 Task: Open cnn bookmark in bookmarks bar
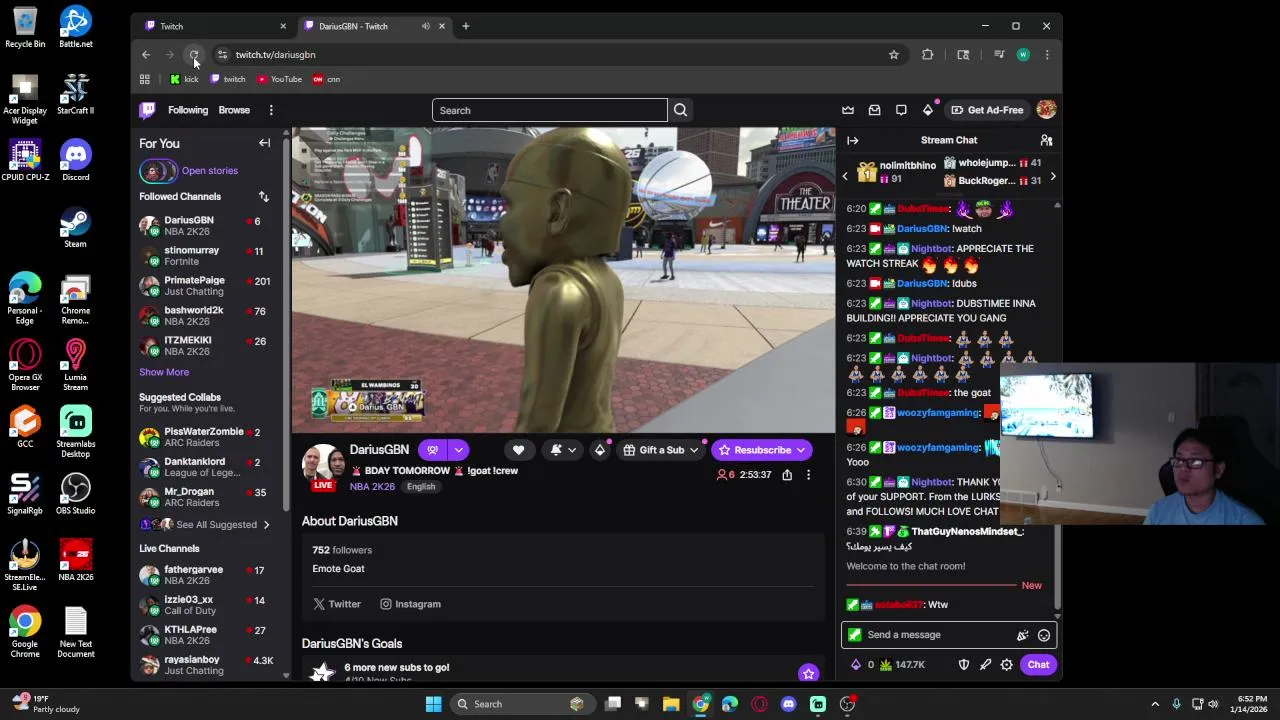327,79
